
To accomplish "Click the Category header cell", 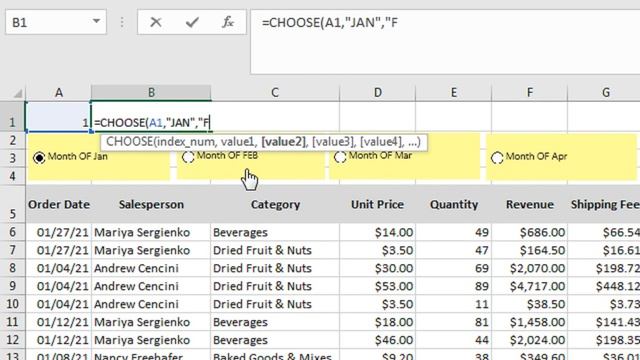I will (275, 204).
